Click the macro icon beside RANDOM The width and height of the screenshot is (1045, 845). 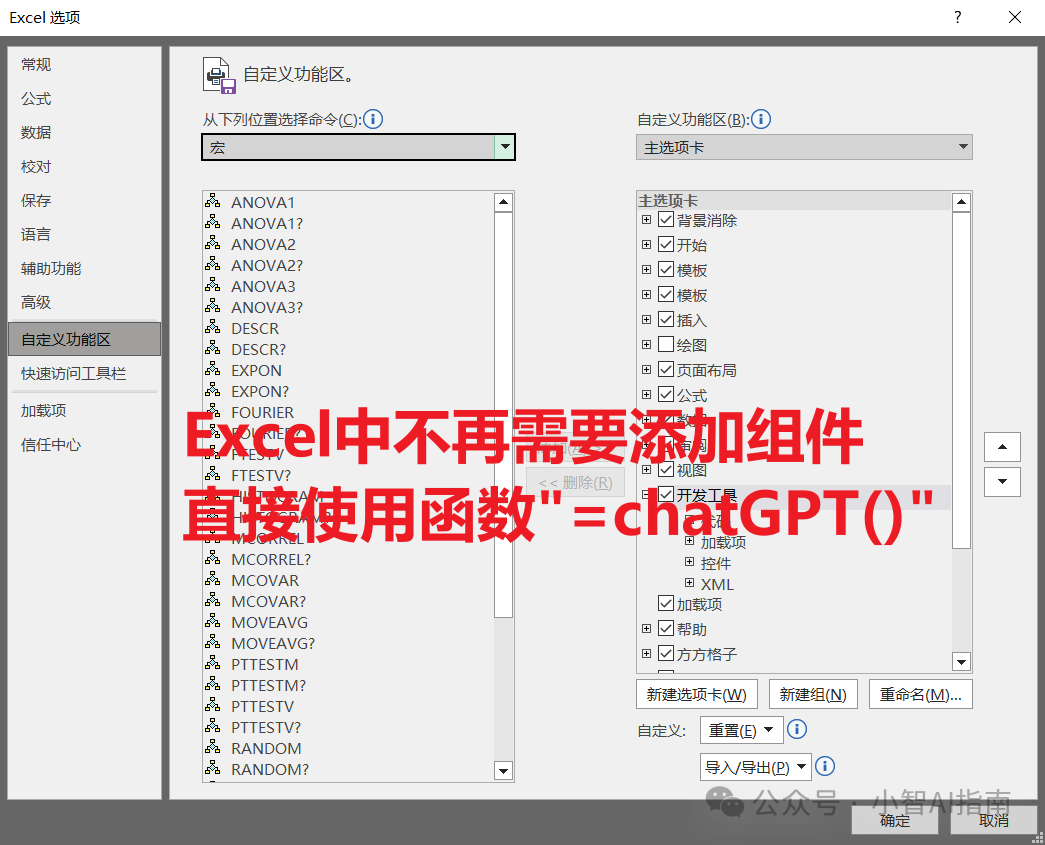coord(213,747)
